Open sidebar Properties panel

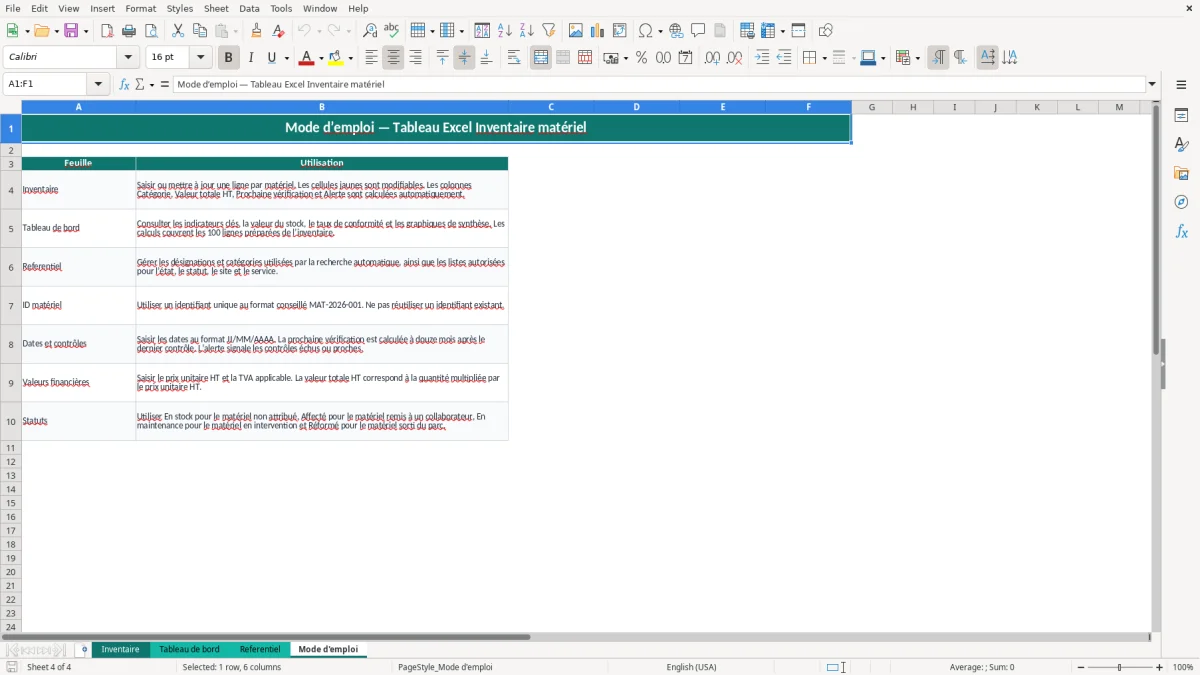[1181, 116]
